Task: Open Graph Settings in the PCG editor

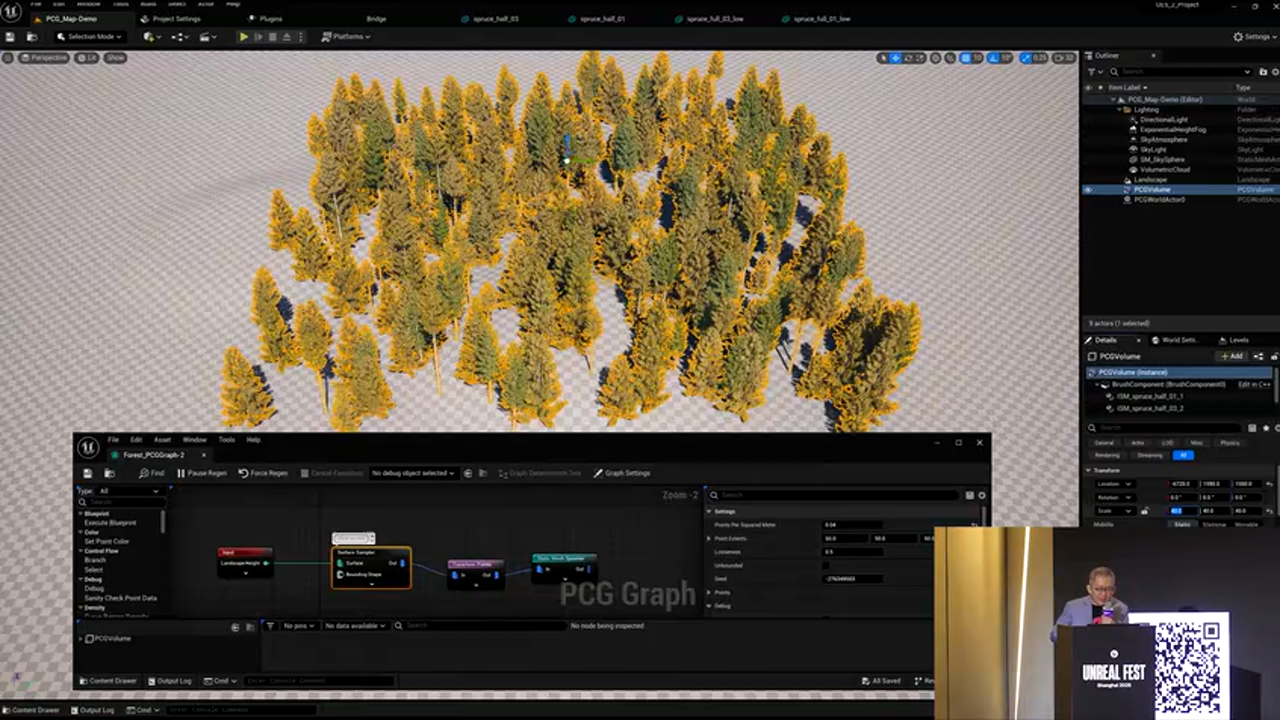Action: [x=622, y=473]
